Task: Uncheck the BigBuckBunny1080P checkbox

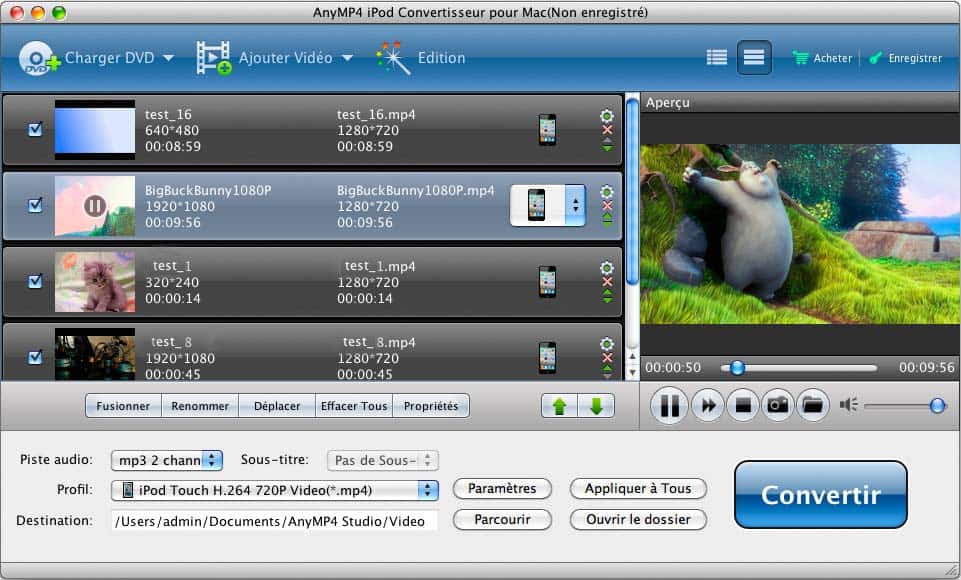Action: 35,205
